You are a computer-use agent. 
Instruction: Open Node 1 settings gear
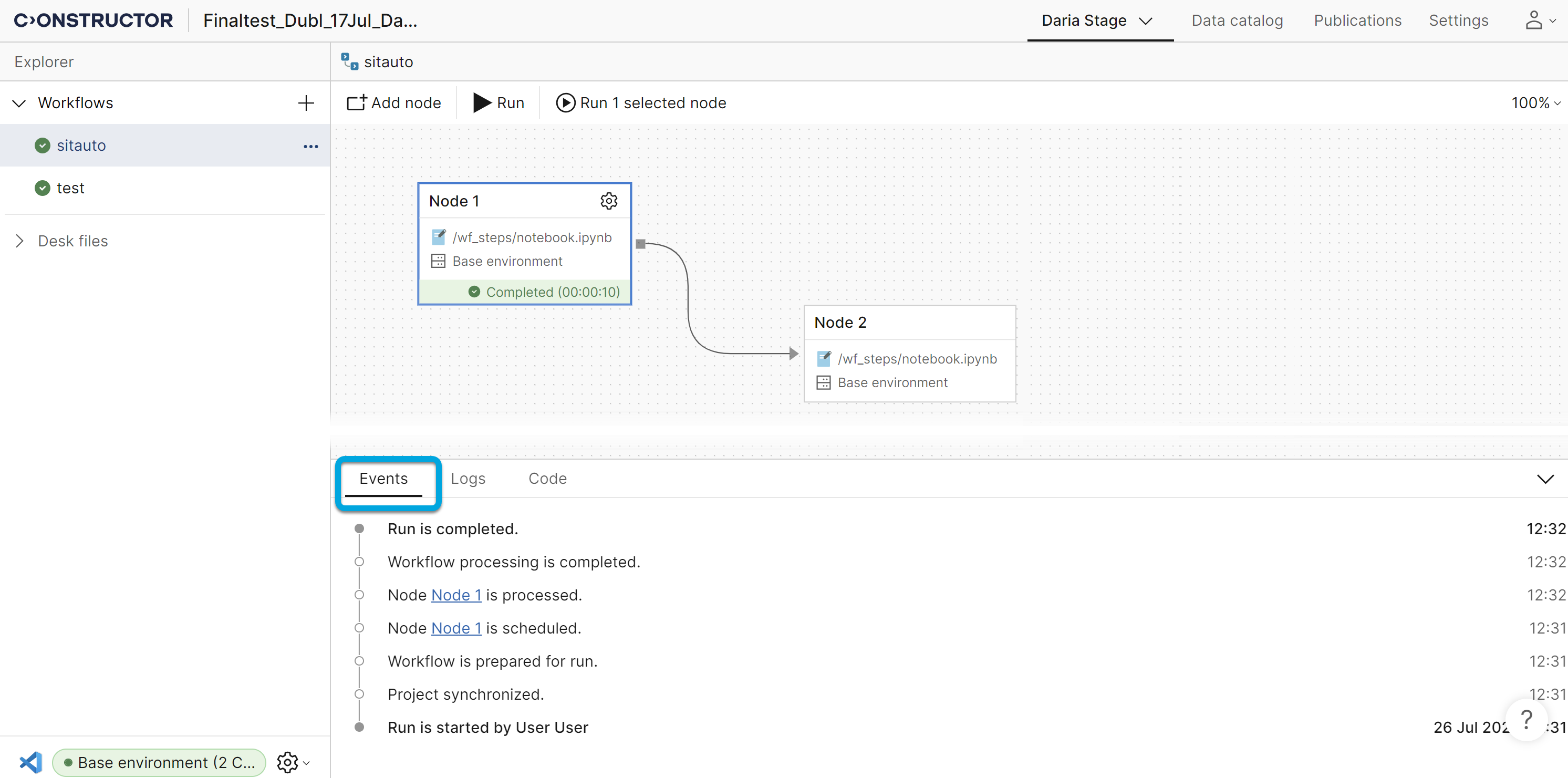tap(608, 201)
